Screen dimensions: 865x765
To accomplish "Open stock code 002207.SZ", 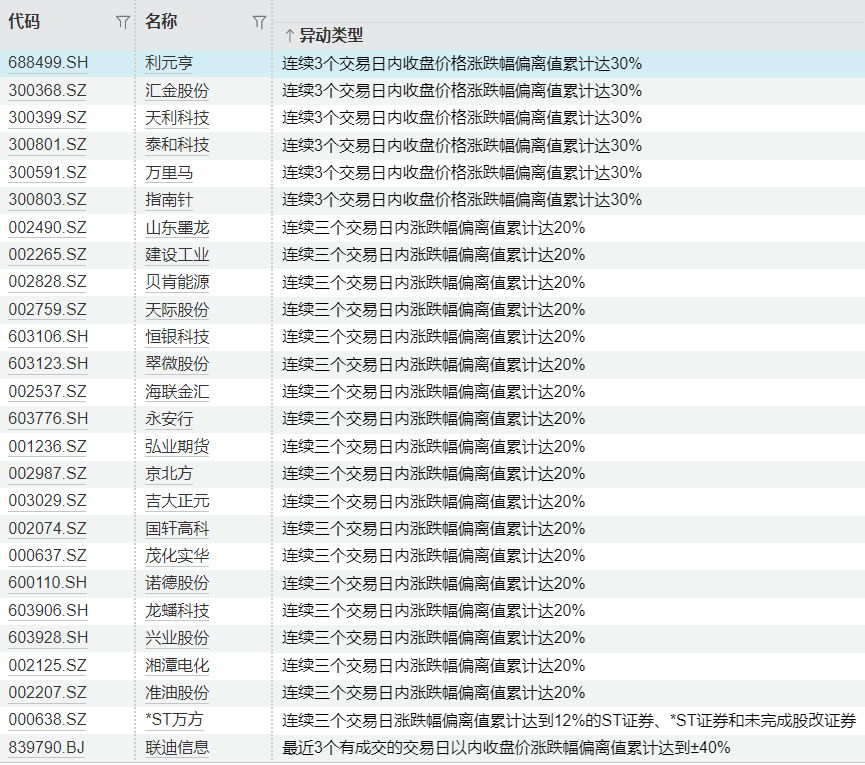I will click(x=47, y=692).
